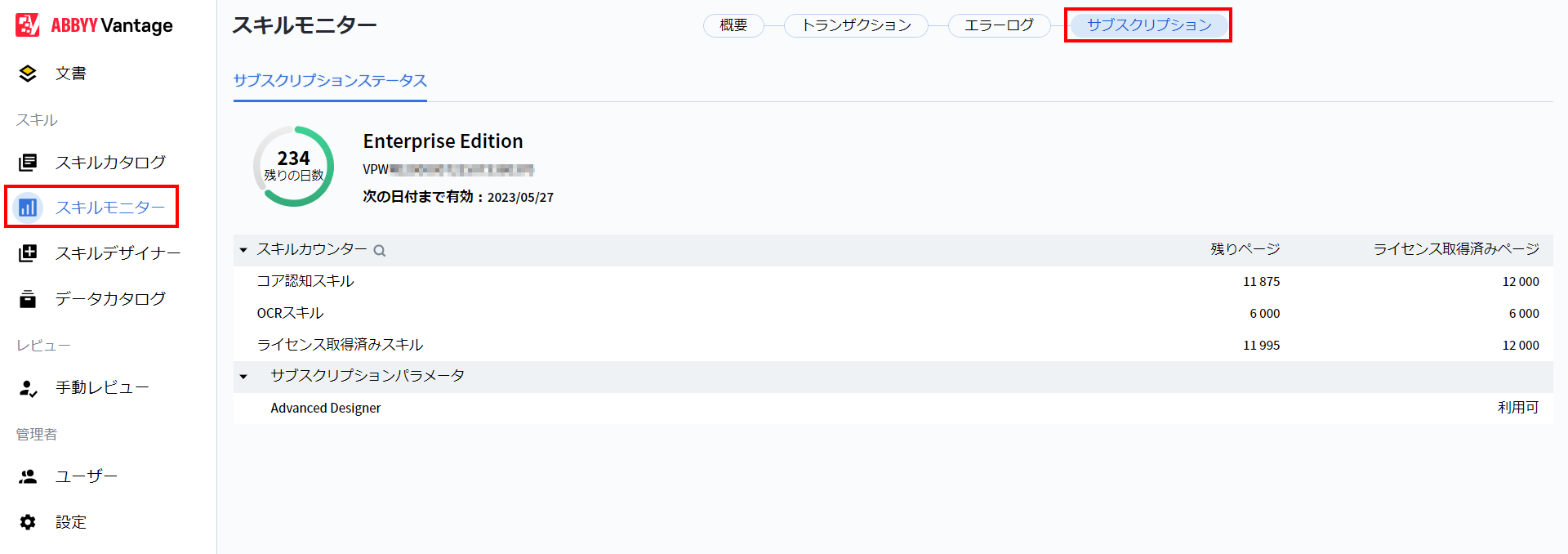Open スキルデザイナー in the sidebar
The width and height of the screenshot is (1568, 554).
pos(118,253)
